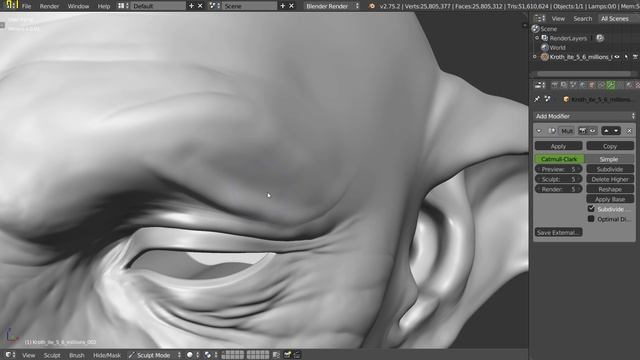
Task: Toggle viewport visibility of Kroth_lite object
Action: [x=617, y=57]
